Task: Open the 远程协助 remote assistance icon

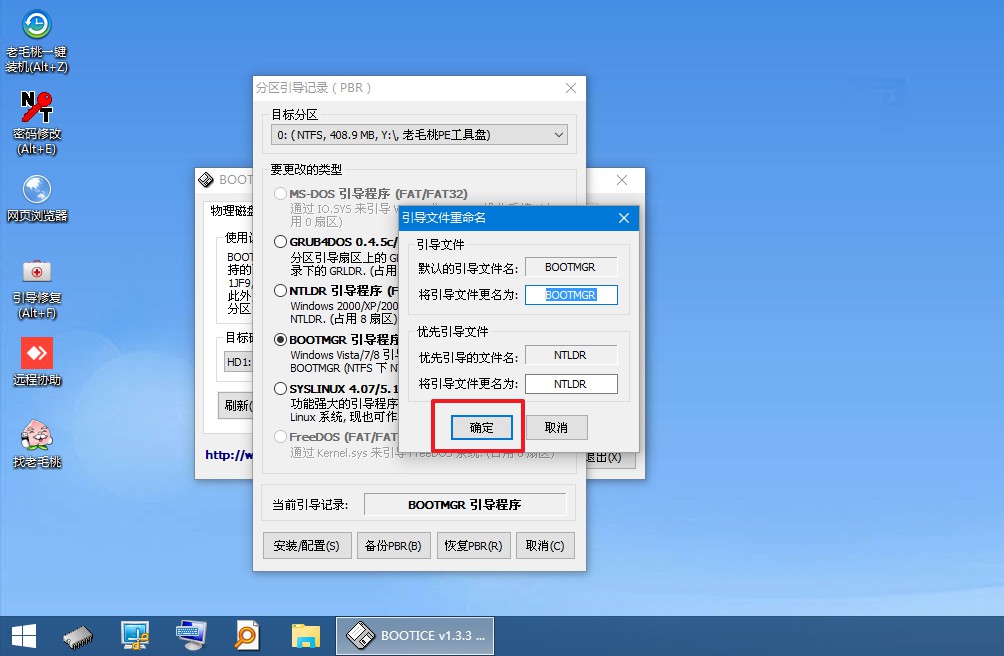Action: click(x=36, y=362)
